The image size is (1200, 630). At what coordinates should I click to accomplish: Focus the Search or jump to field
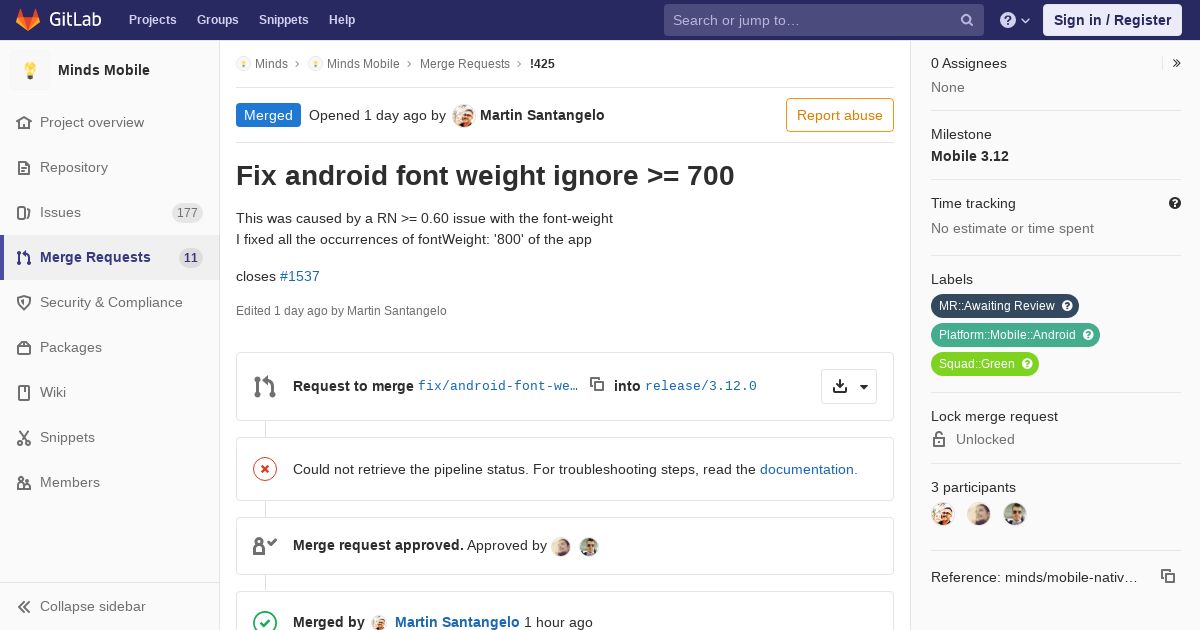click(x=824, y=20)
